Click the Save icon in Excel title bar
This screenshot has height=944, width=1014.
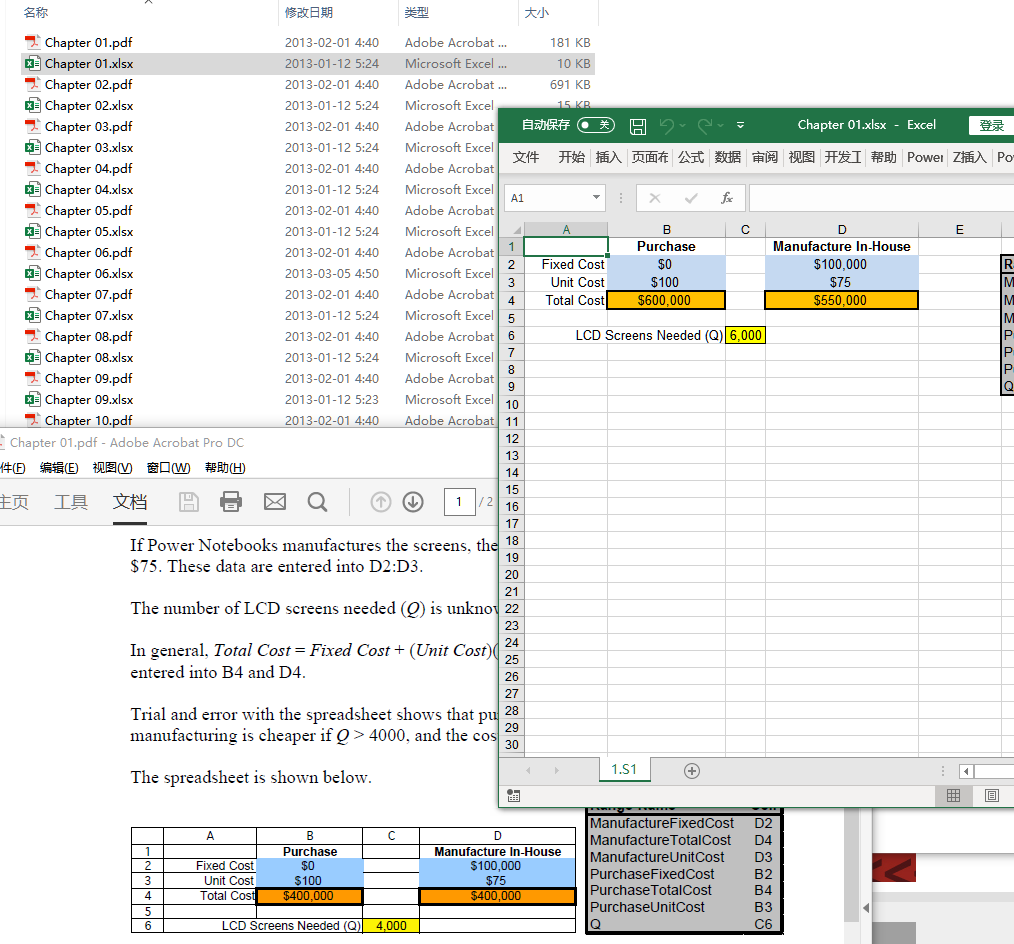638,126
